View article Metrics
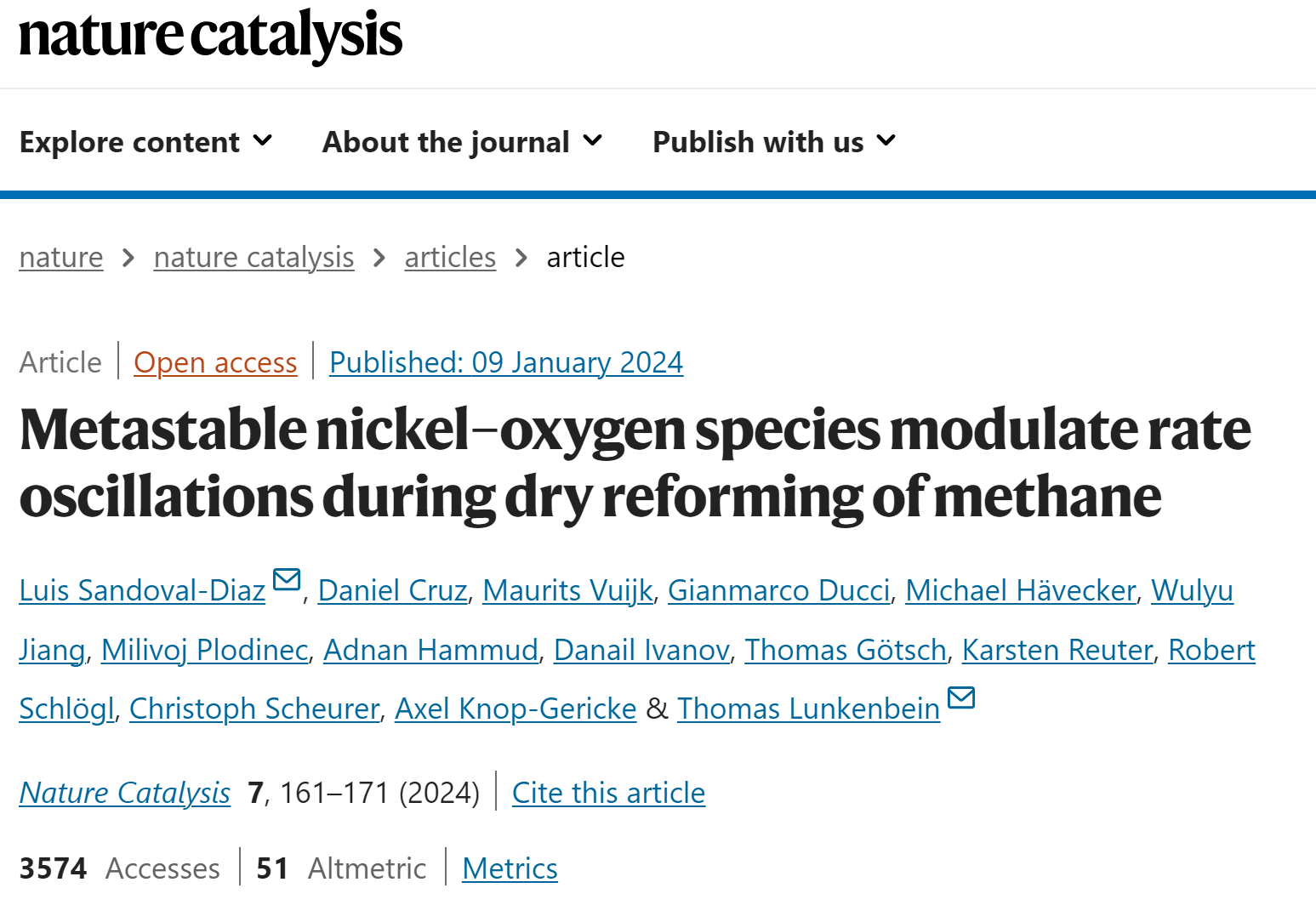 (x=510, y=868)
